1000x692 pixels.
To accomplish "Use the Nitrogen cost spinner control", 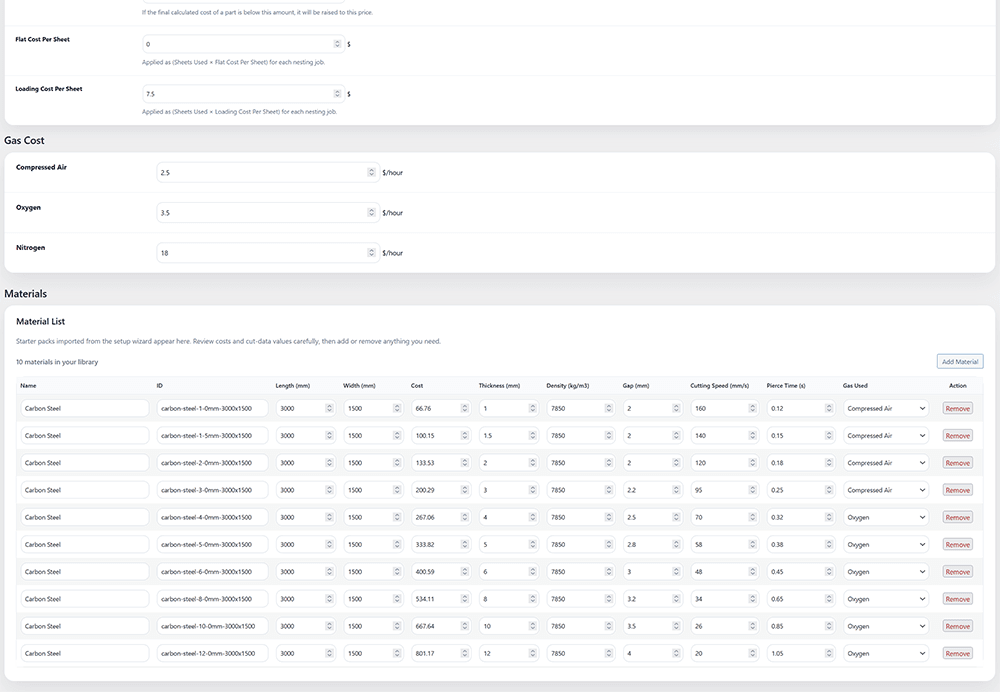I will [x=372, y=253].
